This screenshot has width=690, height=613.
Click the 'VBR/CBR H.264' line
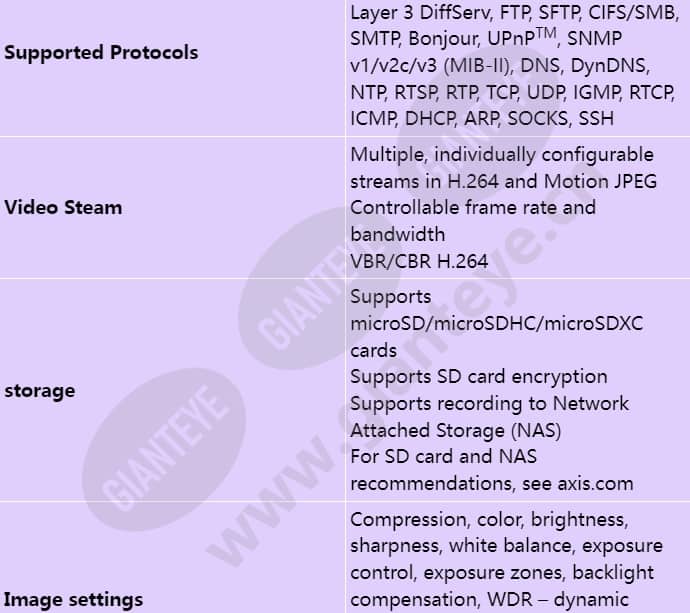click(x=419, y=261)
